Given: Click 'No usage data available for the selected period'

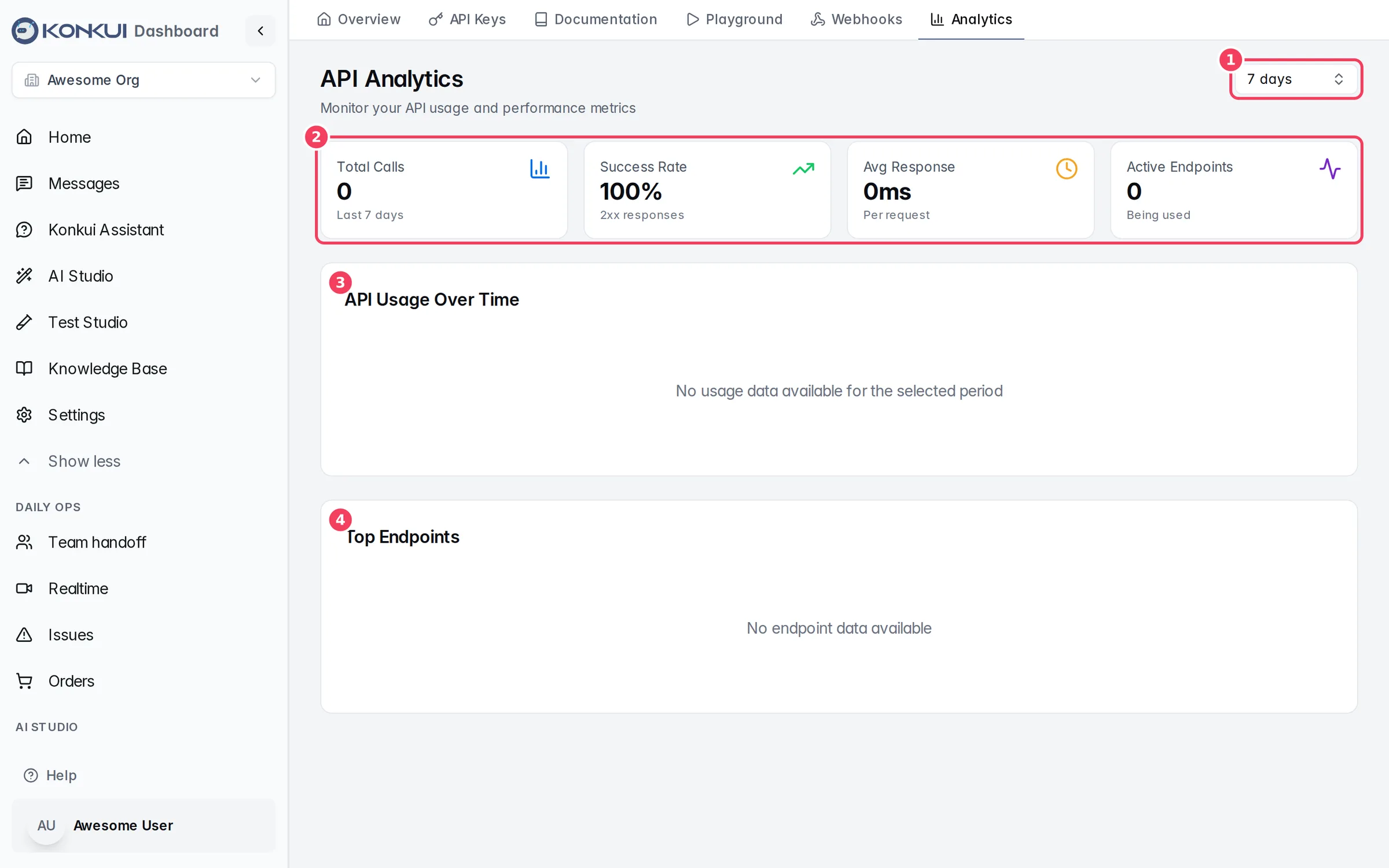Looking at the screenshot, I should 839,391.
